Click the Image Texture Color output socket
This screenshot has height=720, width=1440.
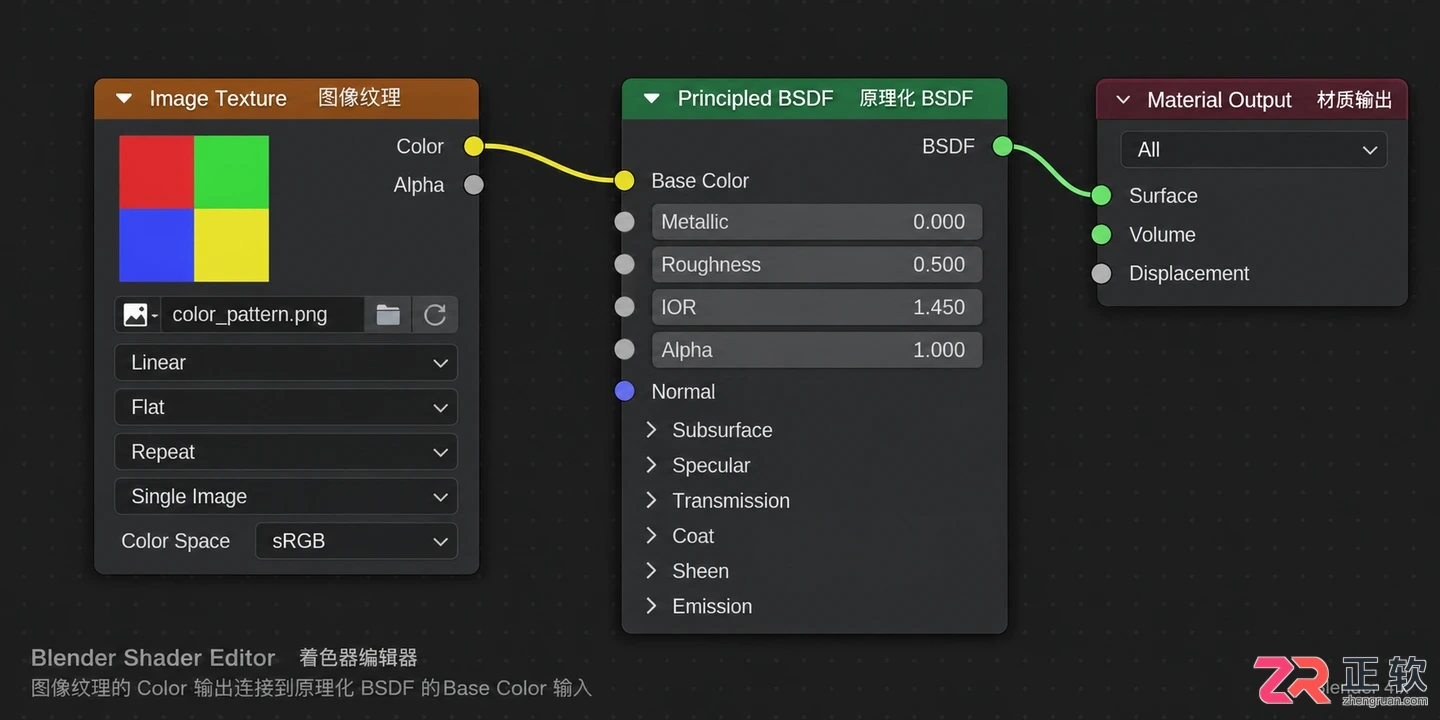point(474,147)
